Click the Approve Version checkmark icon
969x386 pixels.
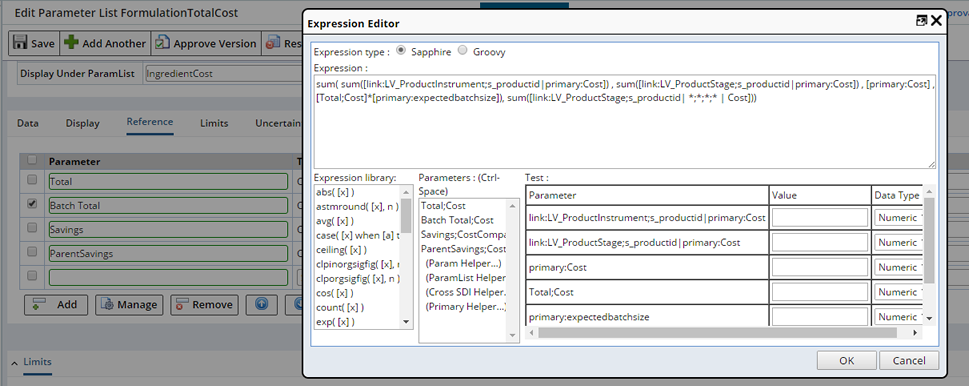click(x=162, y=43)
